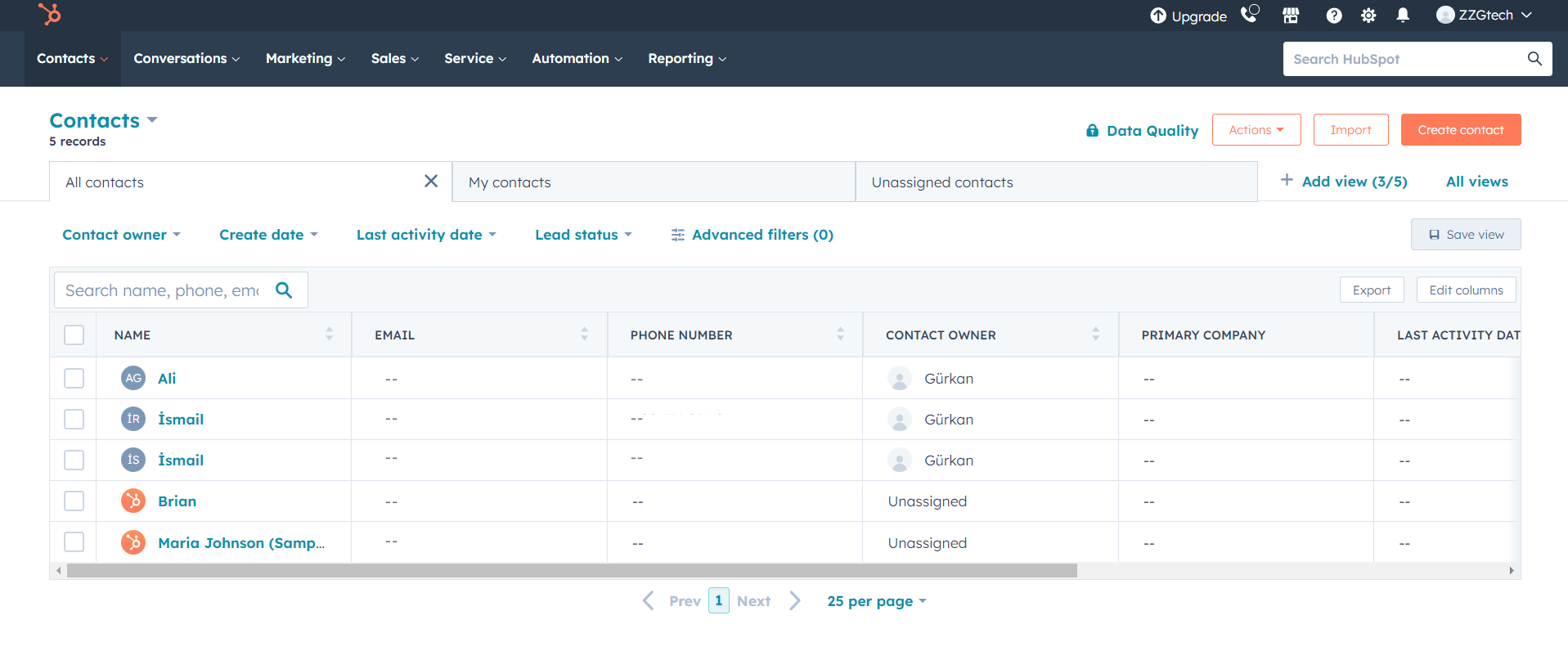
Task: Click the contacts table search magnifier
Action: tap(284, 290)
